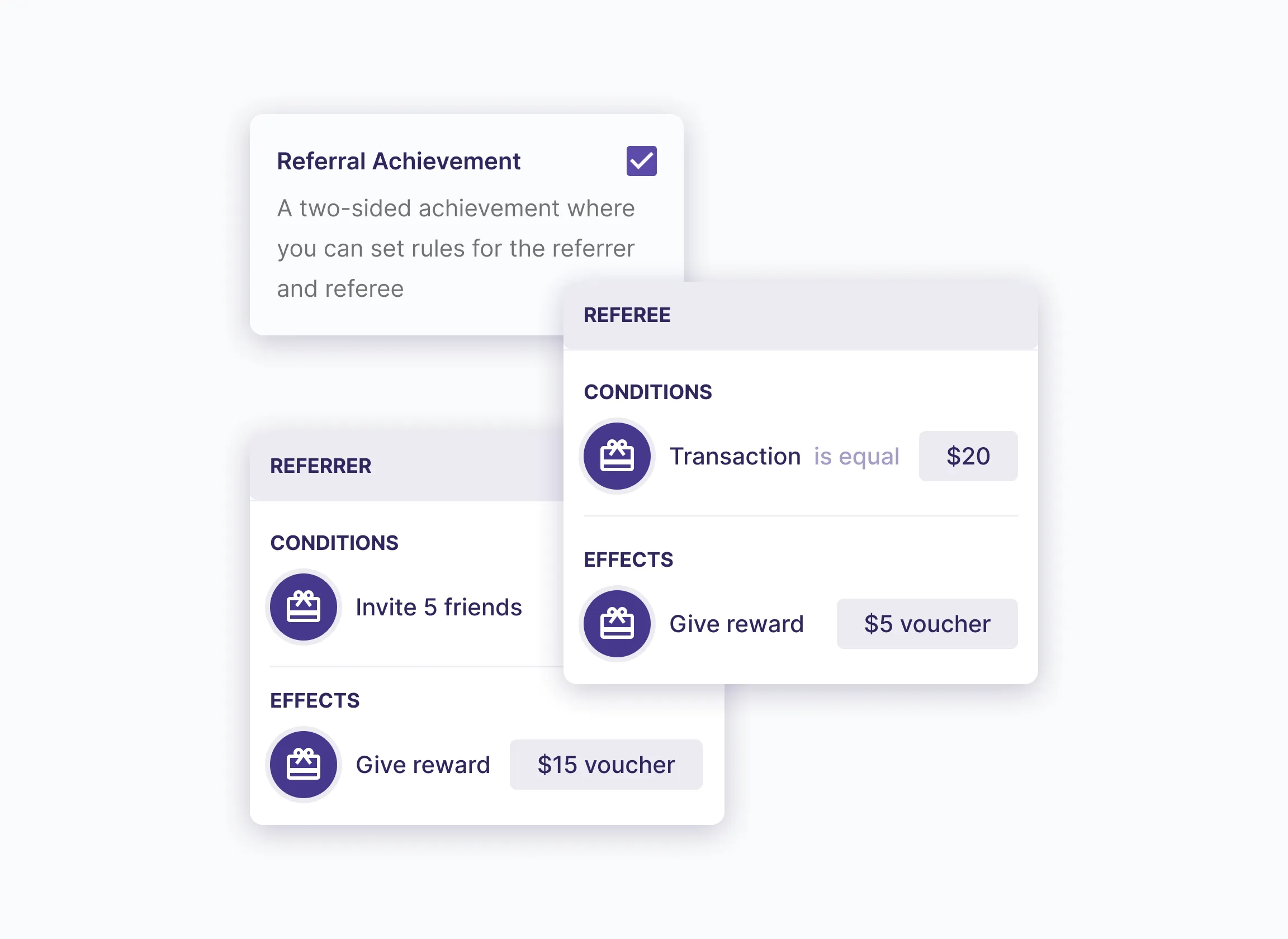Change the $20 transaction amount value
1288x939 pixels.
point(968,456)
